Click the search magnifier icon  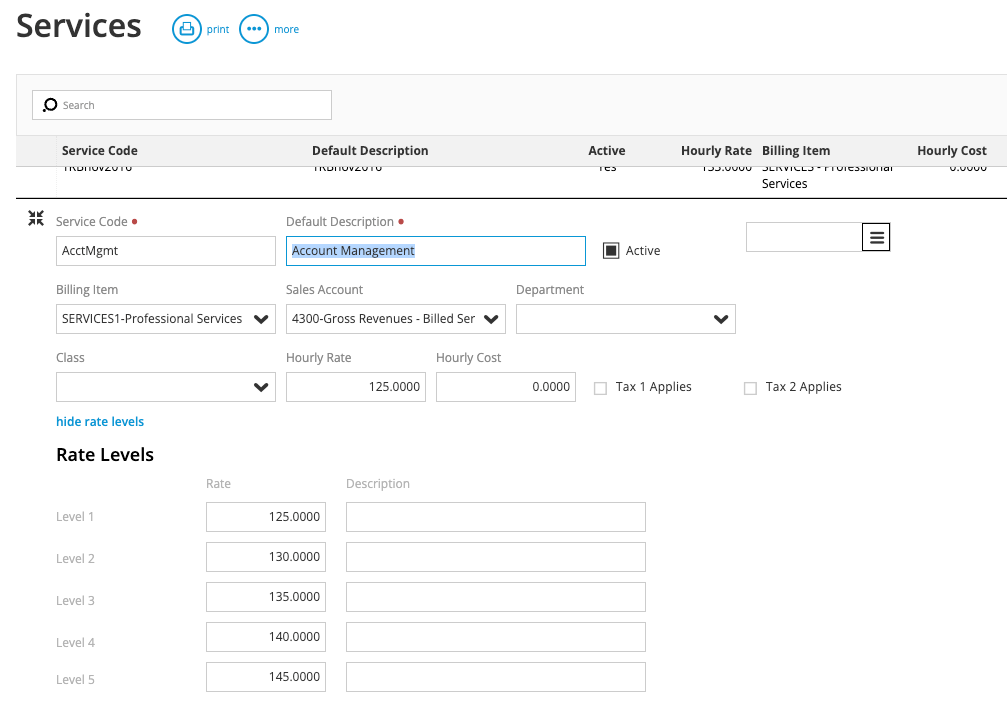(x=50, y=104)
